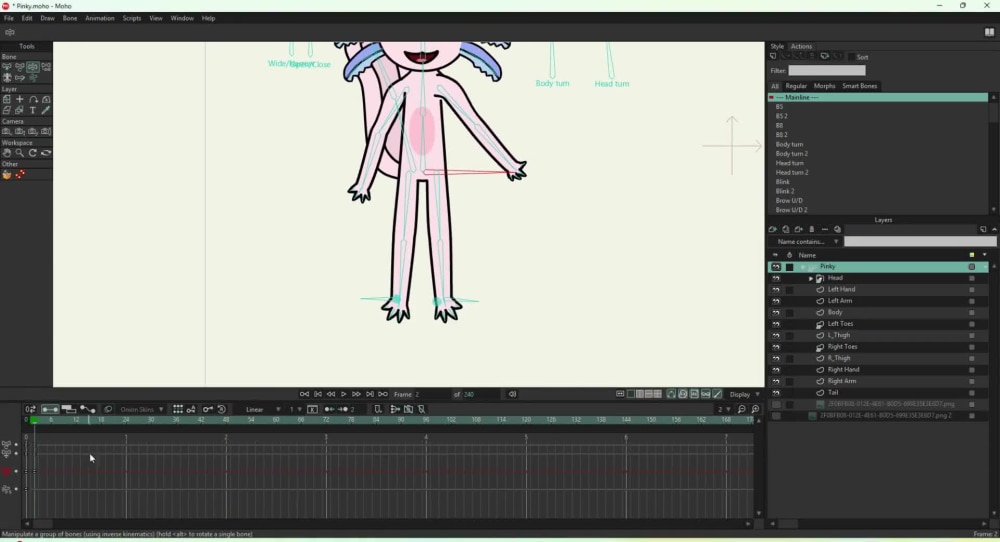Image resolution: width=1000 pixels, height=542 pixels.
Task: Zoom out the timeline with minus magnifier
Action: tap(742, 409)
